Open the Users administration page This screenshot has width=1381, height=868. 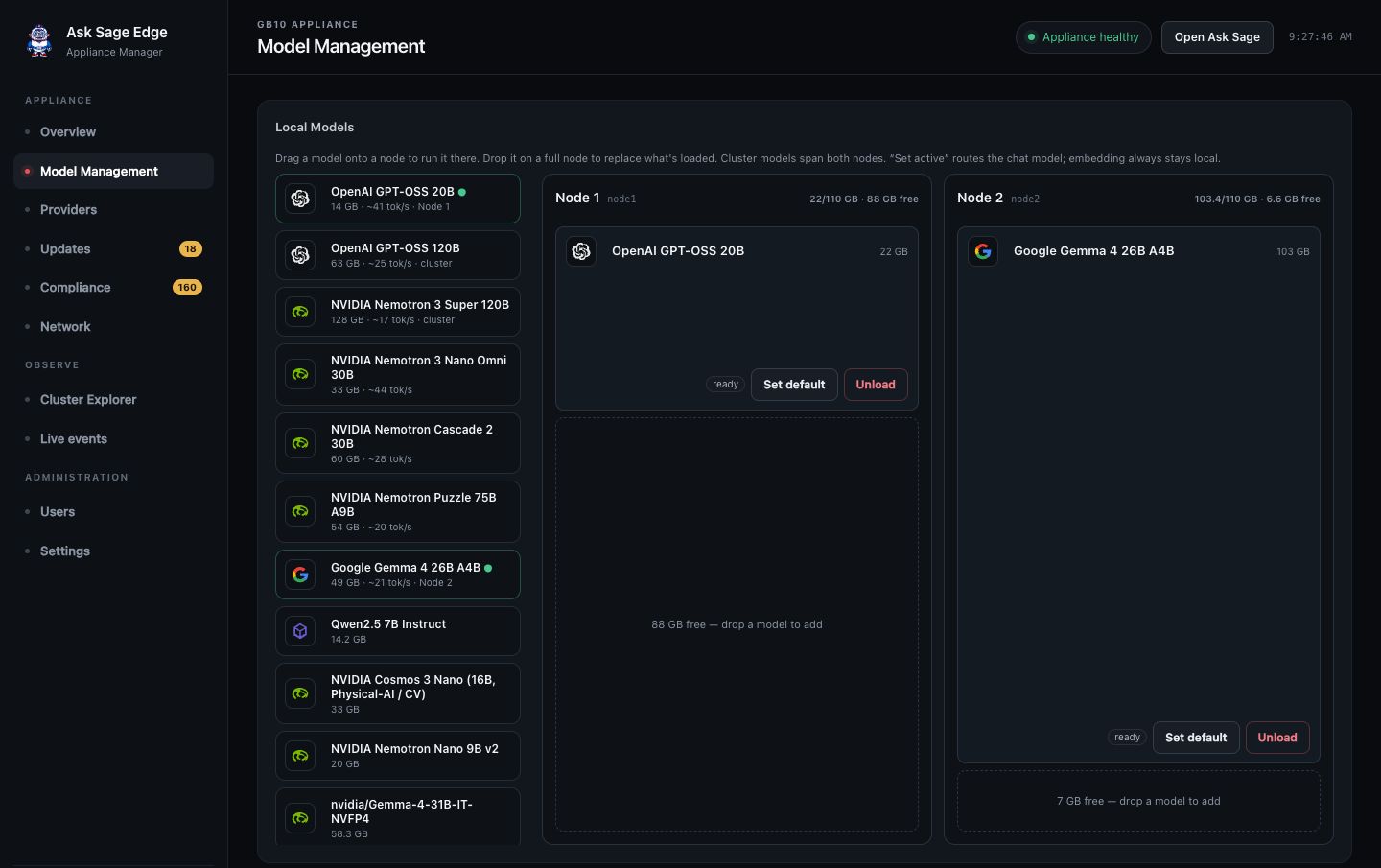tap(113, 512)
